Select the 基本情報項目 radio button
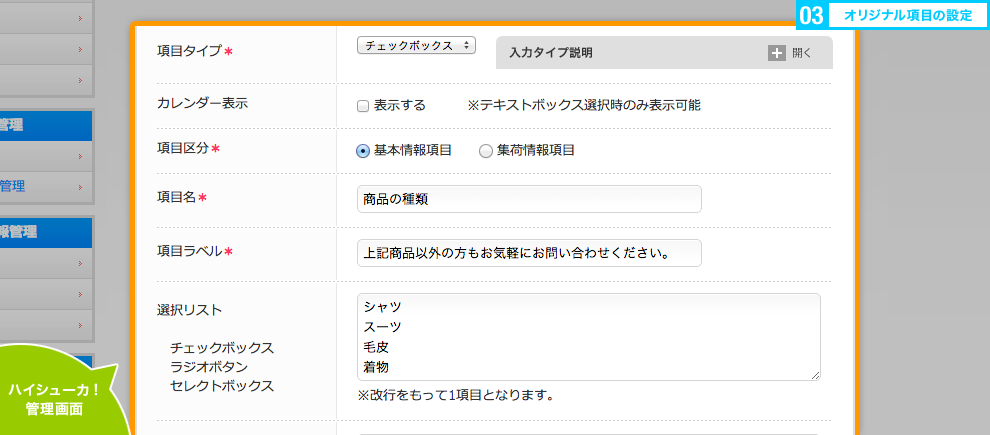Image resolution: width=990 pixels, height=435 pixels. point(362,151)
